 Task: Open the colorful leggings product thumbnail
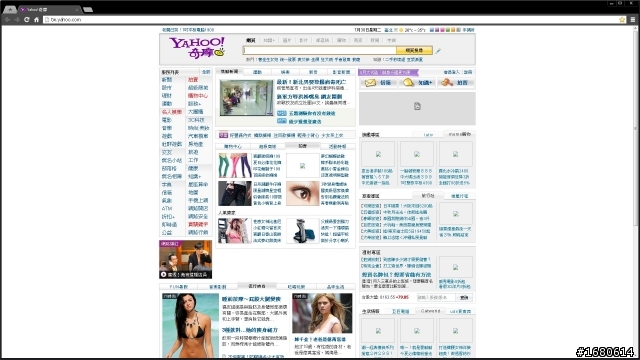235,165
